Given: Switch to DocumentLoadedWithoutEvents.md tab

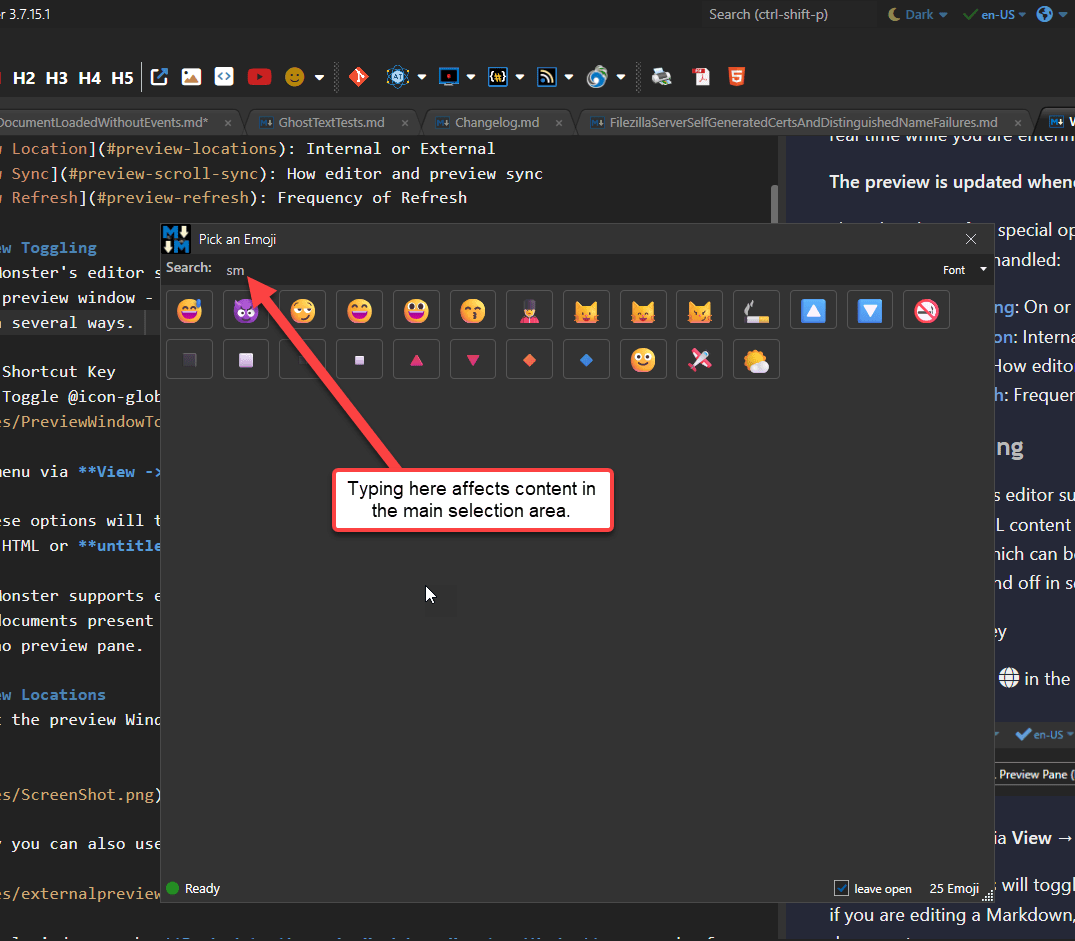Looking at the screenshot, I should click(x=103, y=123).
